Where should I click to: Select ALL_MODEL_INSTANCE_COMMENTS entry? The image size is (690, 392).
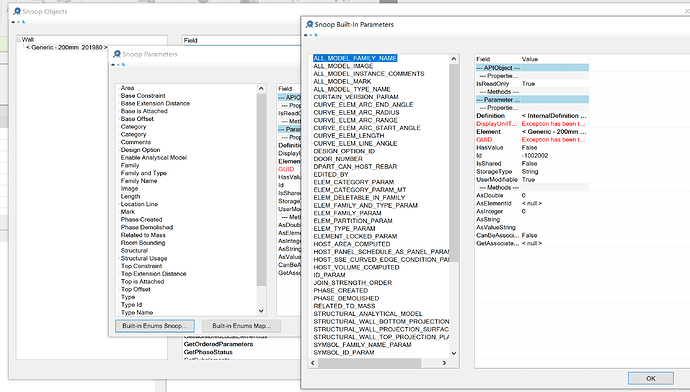369,73
